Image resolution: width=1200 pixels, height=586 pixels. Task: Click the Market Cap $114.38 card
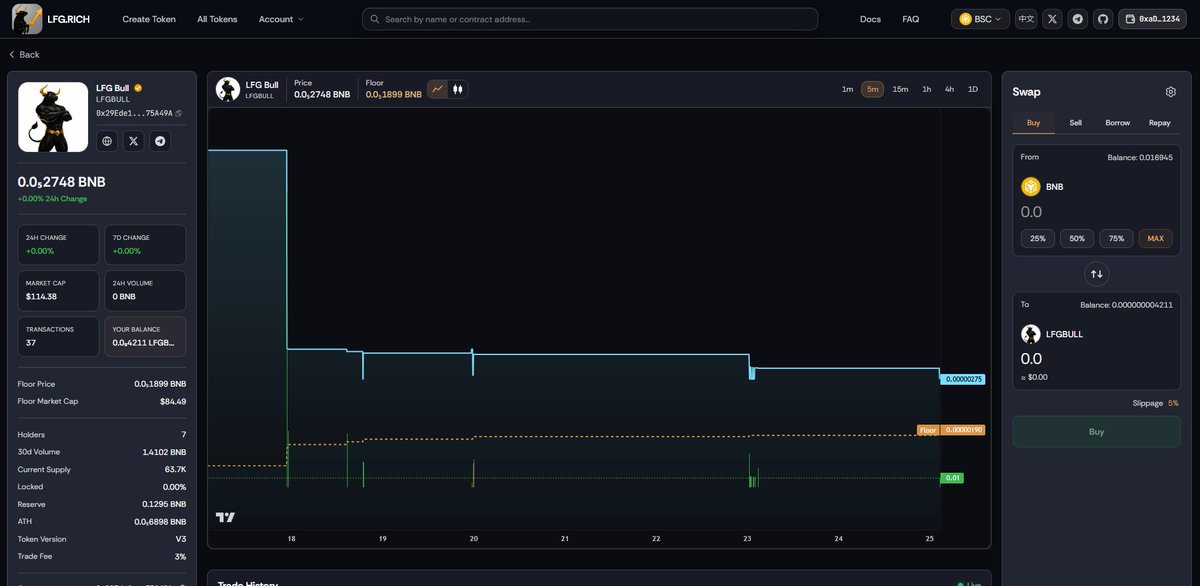[x=58, y=290]
